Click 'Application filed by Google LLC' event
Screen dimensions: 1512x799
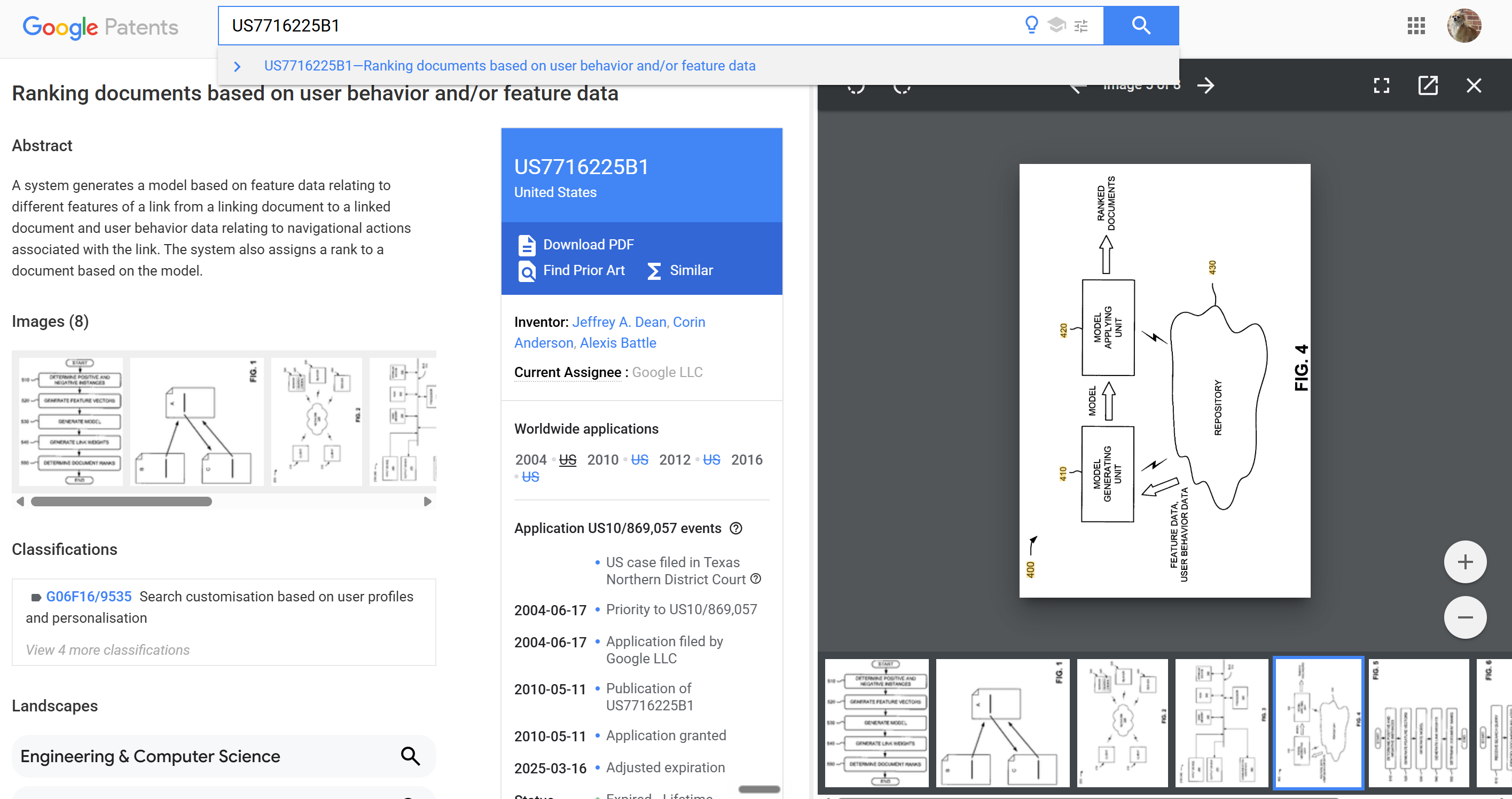[x=664, y=650]
